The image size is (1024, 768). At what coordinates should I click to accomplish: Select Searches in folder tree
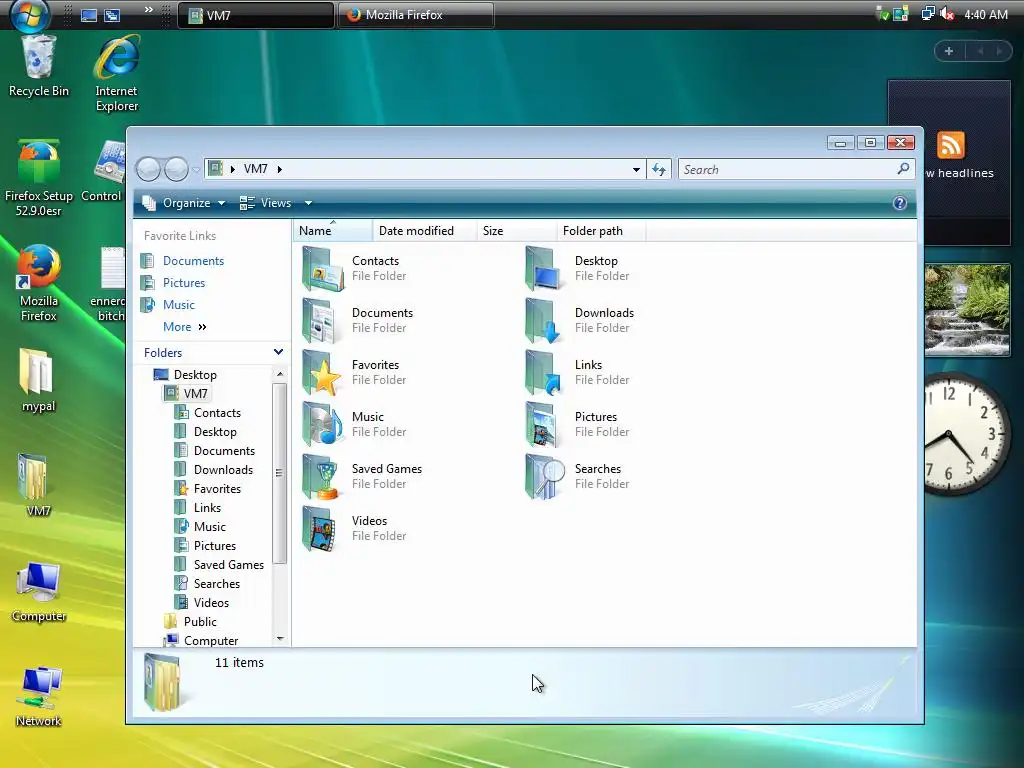pyautogui.click(x=216, y=584)
